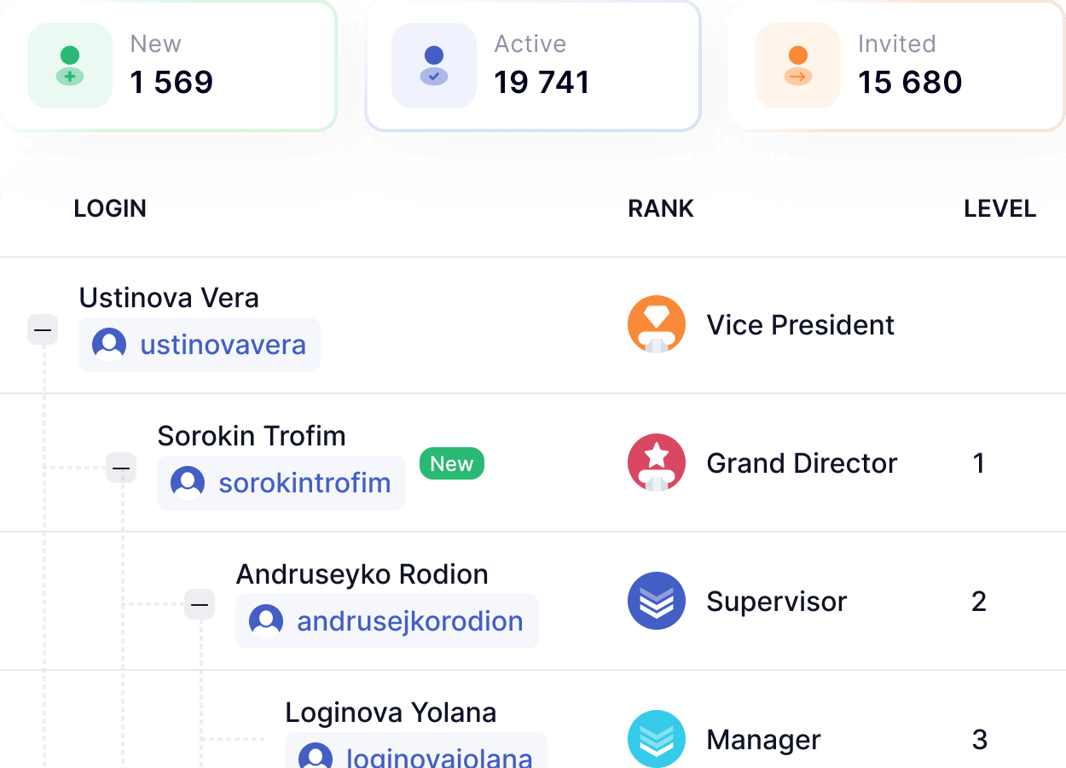
Task: Click avatar icon beside sorokintrofim login
Action: pyautogui.click(x=188, y=483)
